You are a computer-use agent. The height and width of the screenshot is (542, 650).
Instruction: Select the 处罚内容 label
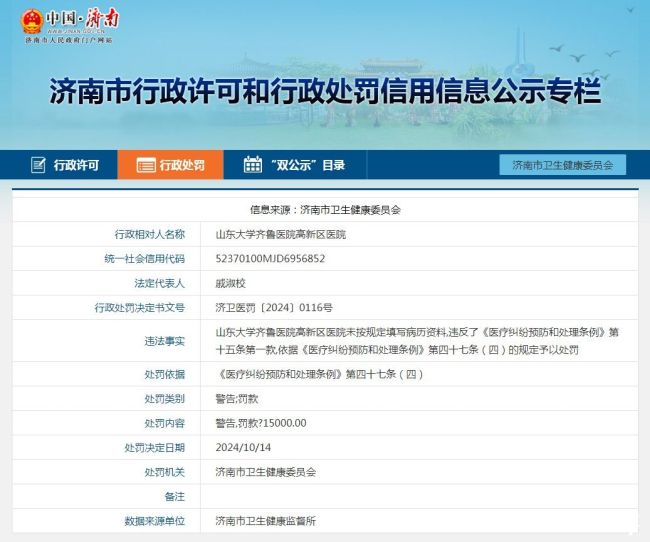[164, 423]
